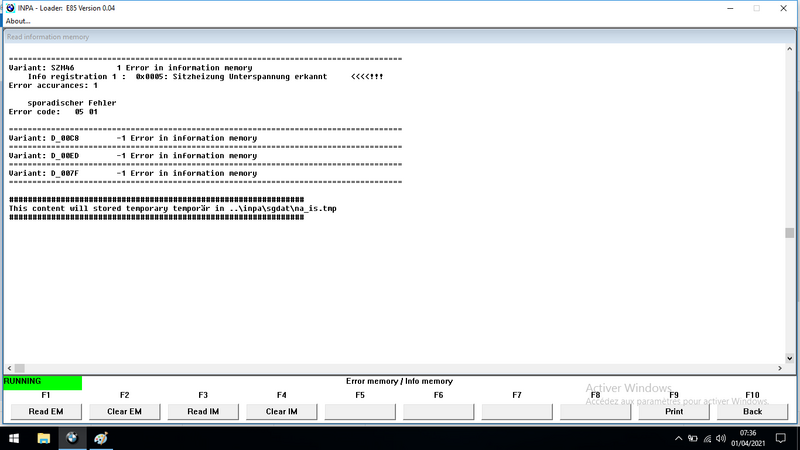Click 'Sitzheizung Unterspannung erkannt' info line
This screenshot has width=800, height=450.
pyautogui.click(x=205, y=77)
